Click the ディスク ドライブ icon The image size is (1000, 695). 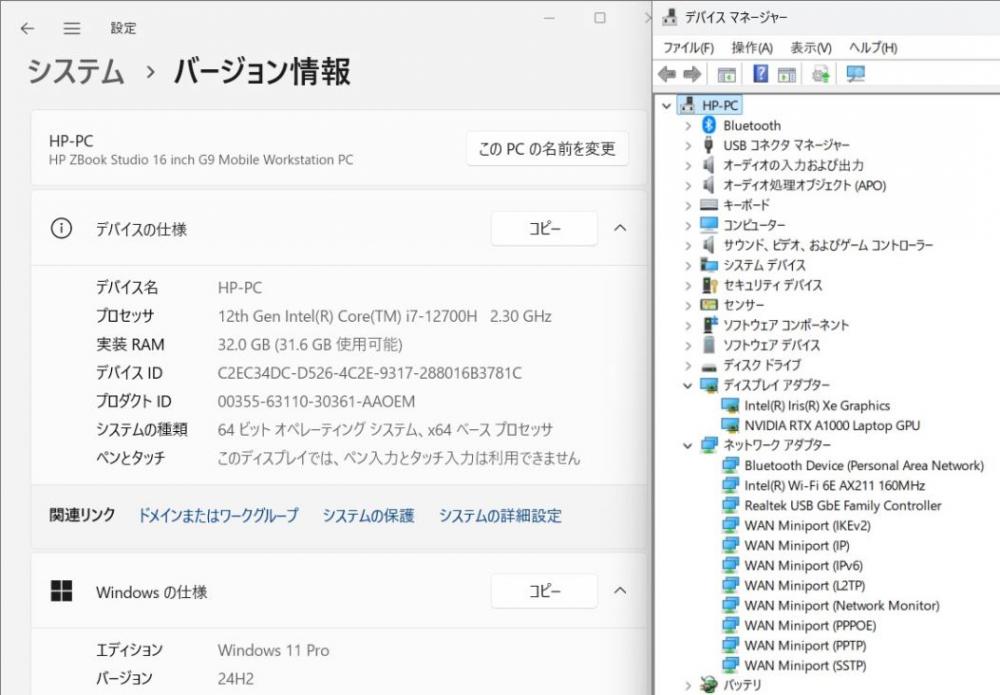click(x=709, y=366)
